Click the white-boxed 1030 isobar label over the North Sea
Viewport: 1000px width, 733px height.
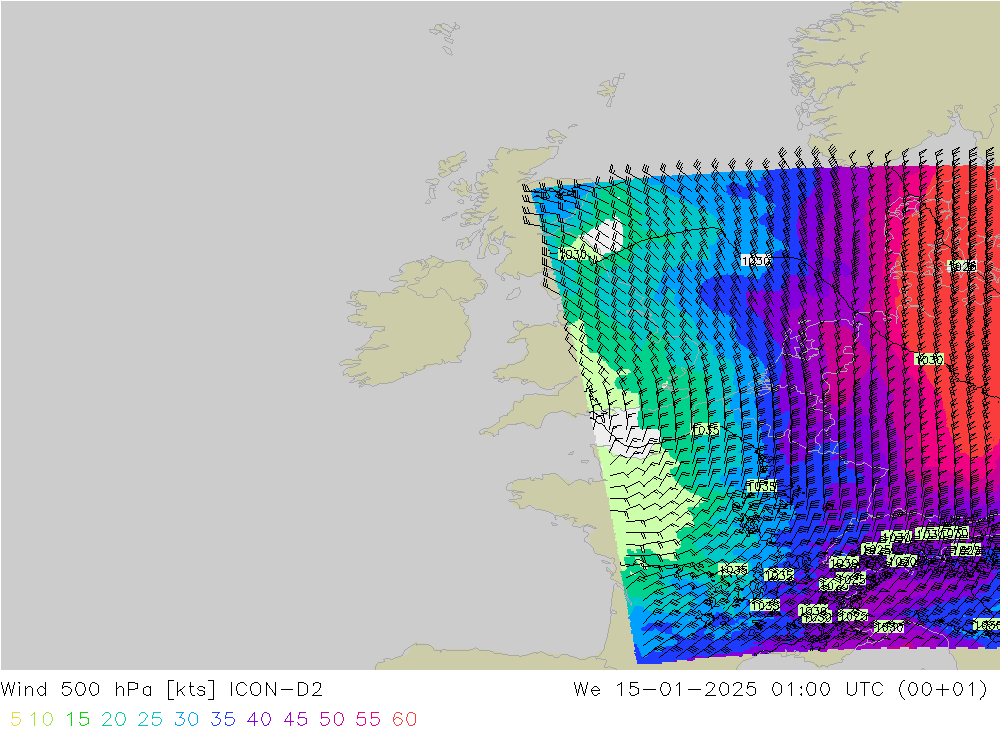[x=756, y=260]
